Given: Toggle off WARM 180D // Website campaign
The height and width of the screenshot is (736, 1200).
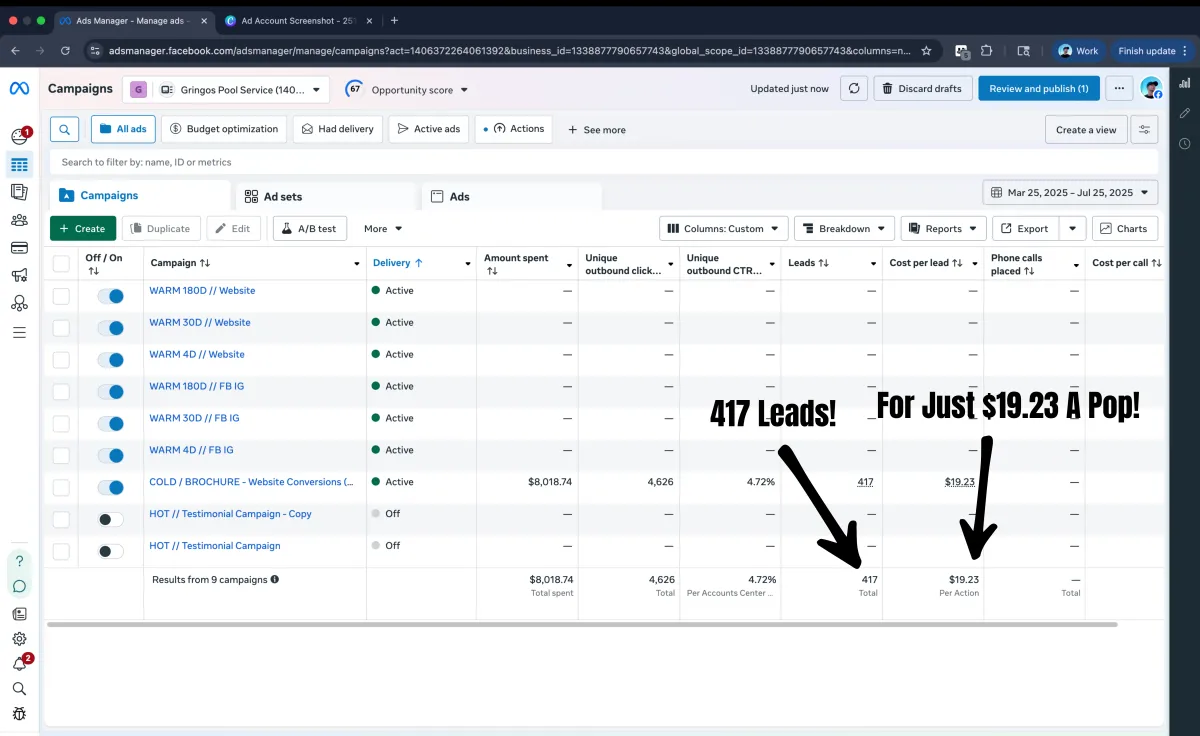Looking at the screenshot, I should pos(110,296).
